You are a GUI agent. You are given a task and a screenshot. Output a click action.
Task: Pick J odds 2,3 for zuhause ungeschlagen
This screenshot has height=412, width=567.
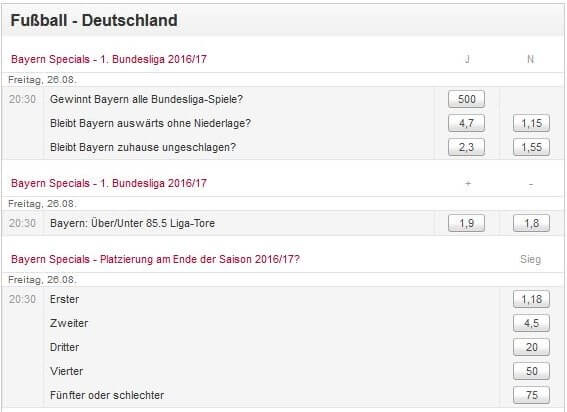point(466,147)
